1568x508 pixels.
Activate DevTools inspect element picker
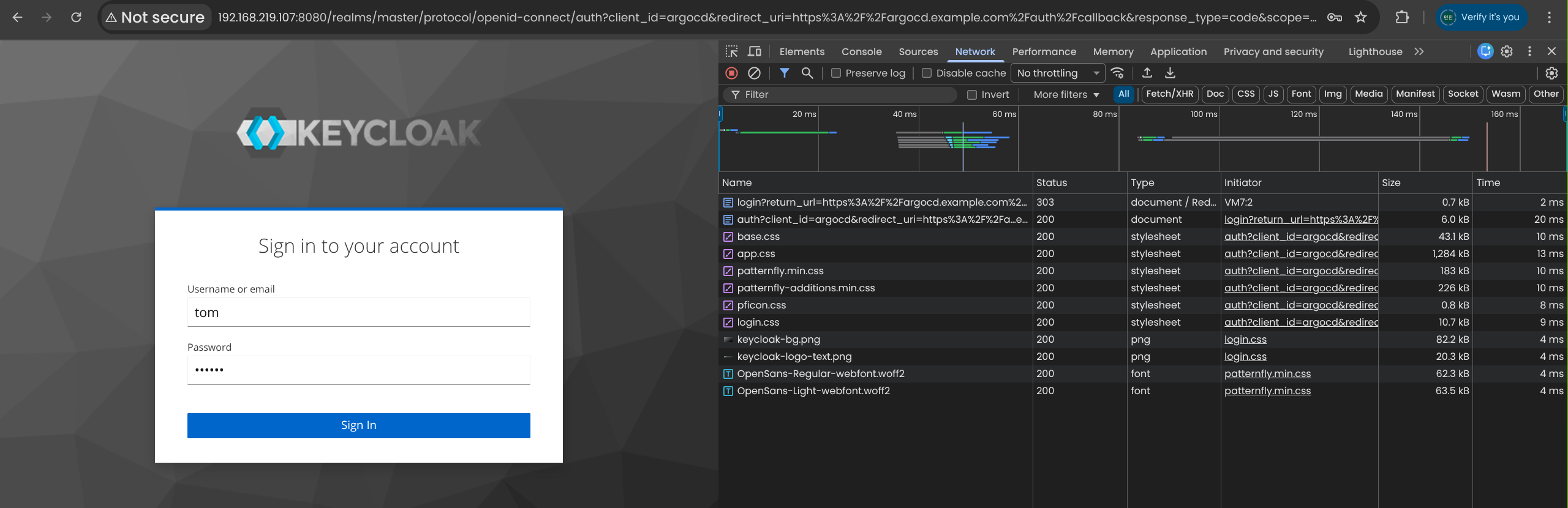(x=731, y=51)
